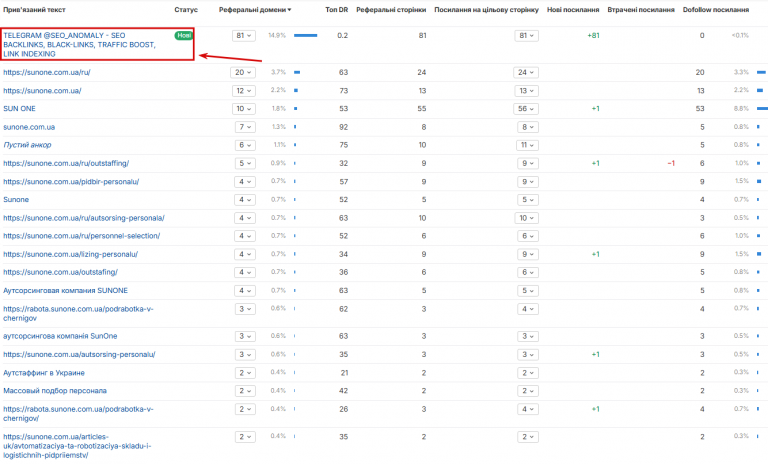
Task: Open the articles-uk avtomatizaciya anchor link
Action: click(77, 446)
